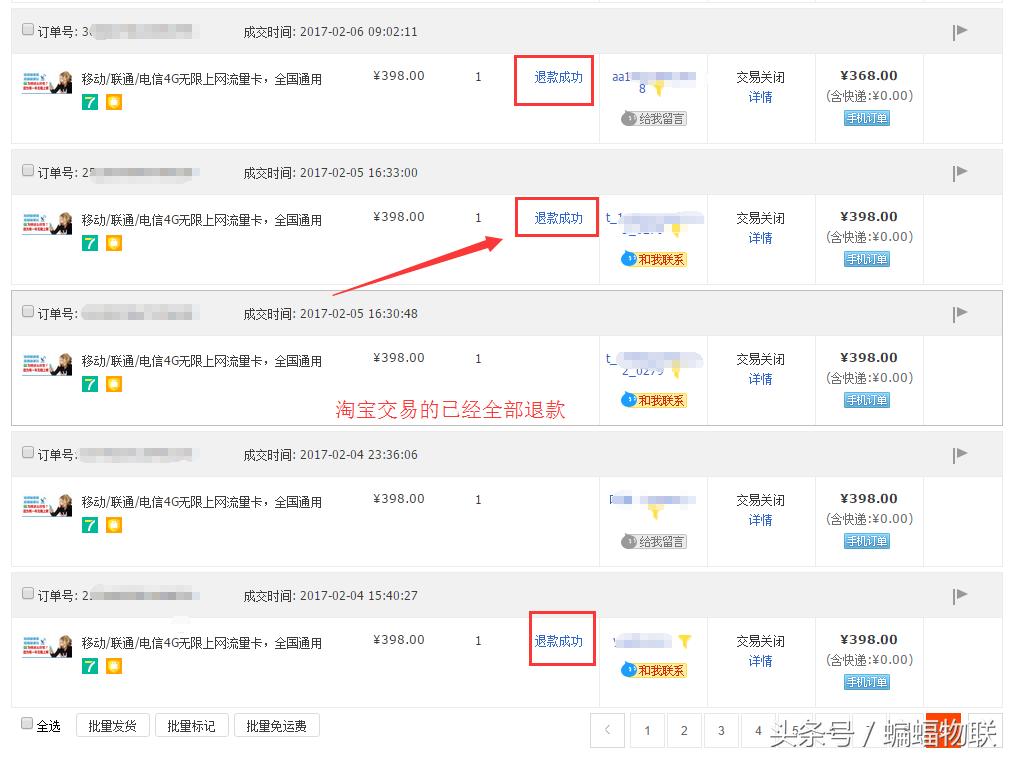1015x759 pixels.
Task: Check the checkbox for the 2017-02-06 order
Action: (x=27, y=30)
